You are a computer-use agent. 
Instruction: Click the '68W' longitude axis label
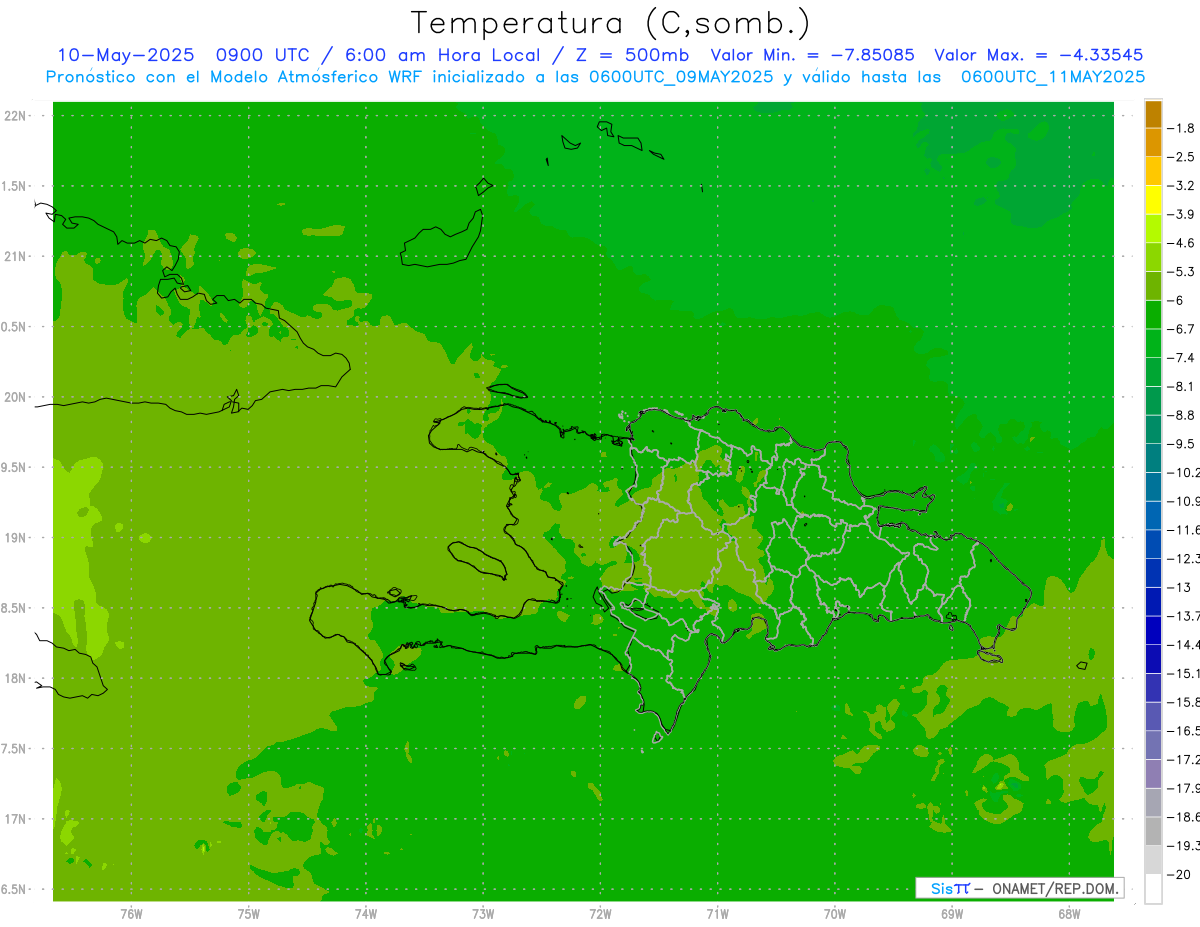pos(1069,914)
